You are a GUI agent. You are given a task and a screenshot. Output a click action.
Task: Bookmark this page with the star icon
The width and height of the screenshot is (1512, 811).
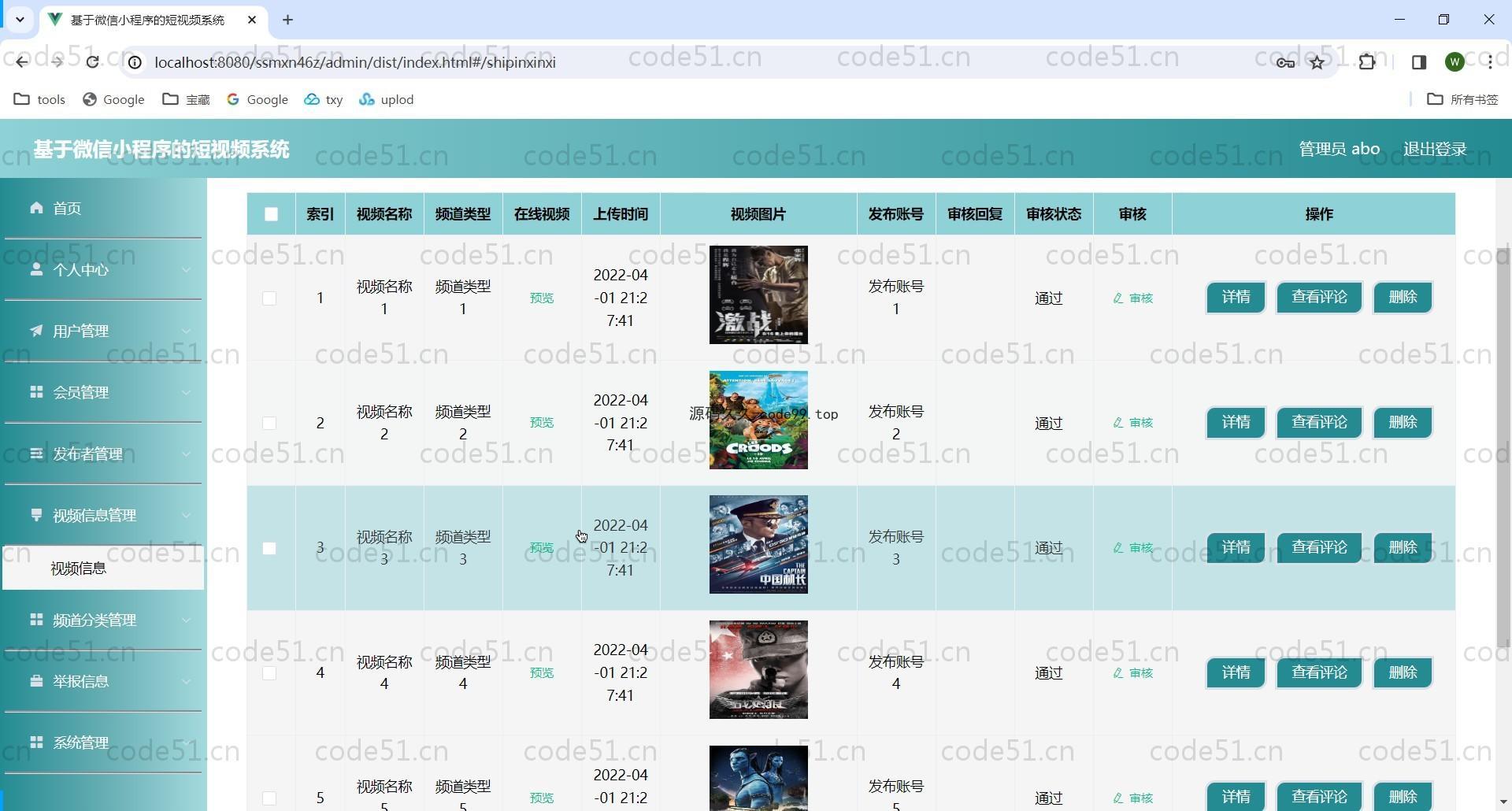coord(1317,62)
